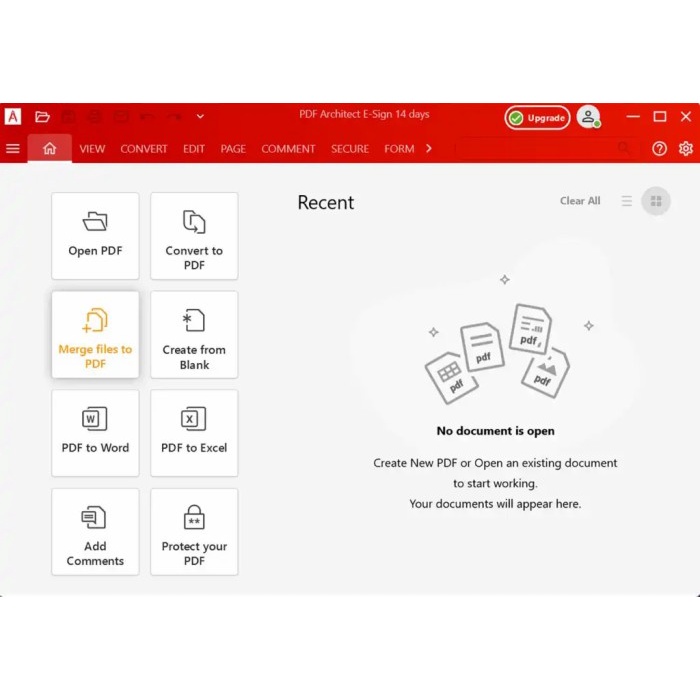Click the Merge files to PDF tile
This screenshot has width=700, height=700.
[x=95, y=334]
